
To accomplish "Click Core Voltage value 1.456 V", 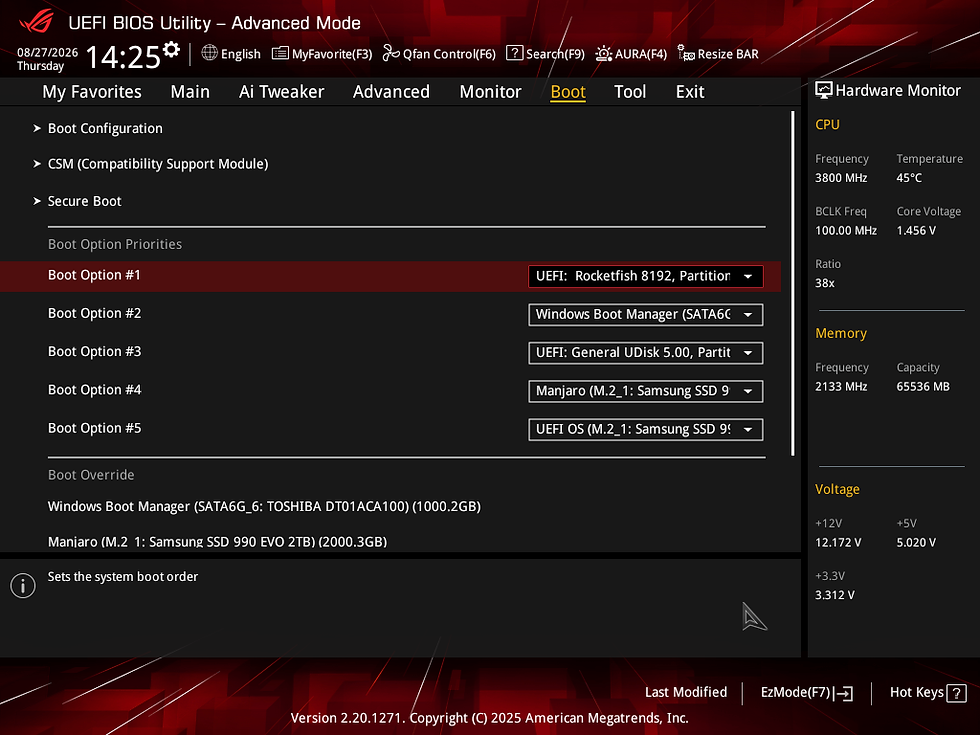I will coord(916,231).
